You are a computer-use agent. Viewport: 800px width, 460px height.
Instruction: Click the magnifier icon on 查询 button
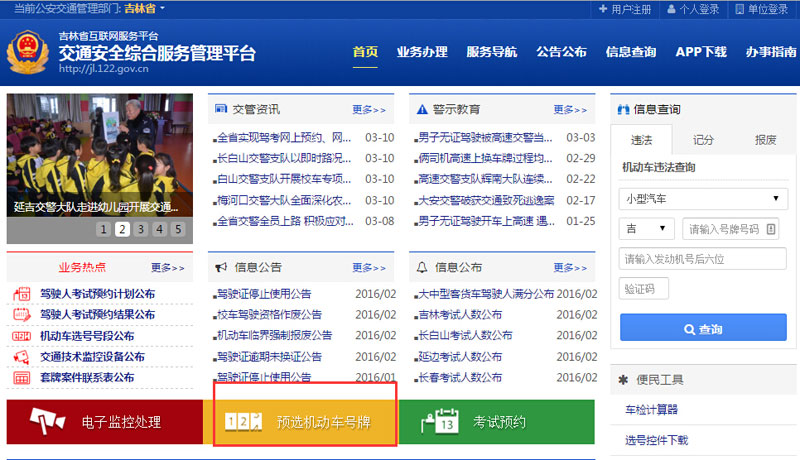pyautogui.click(x=689, y=329)
